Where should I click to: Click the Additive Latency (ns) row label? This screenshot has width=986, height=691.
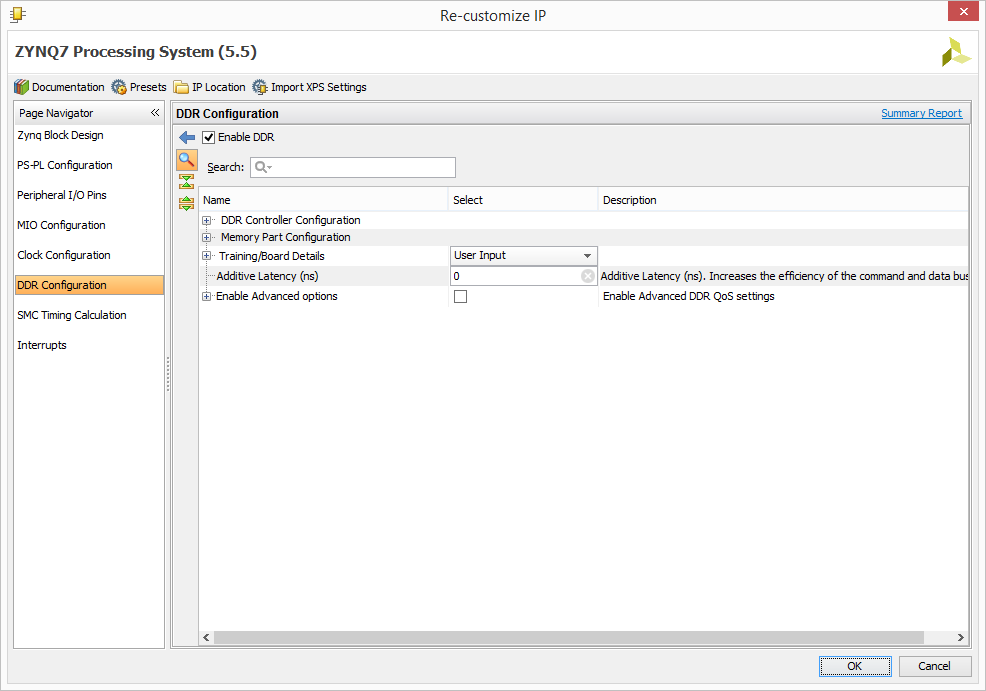point(267,276)
